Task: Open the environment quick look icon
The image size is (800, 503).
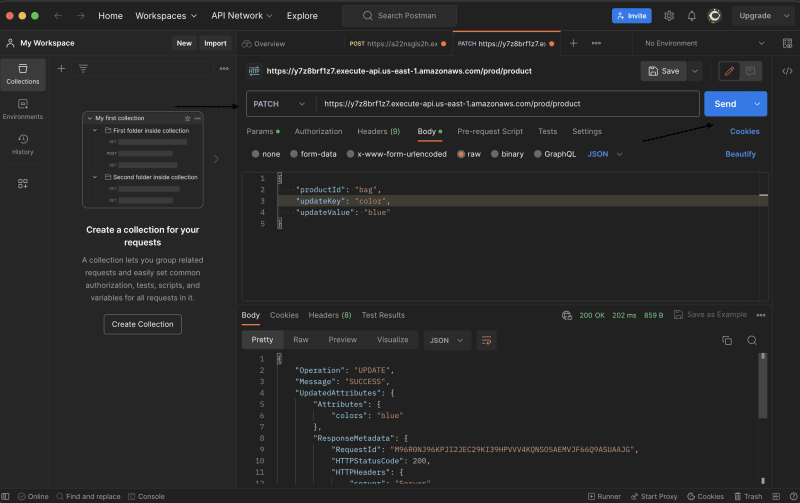Action: coord(787,43)
